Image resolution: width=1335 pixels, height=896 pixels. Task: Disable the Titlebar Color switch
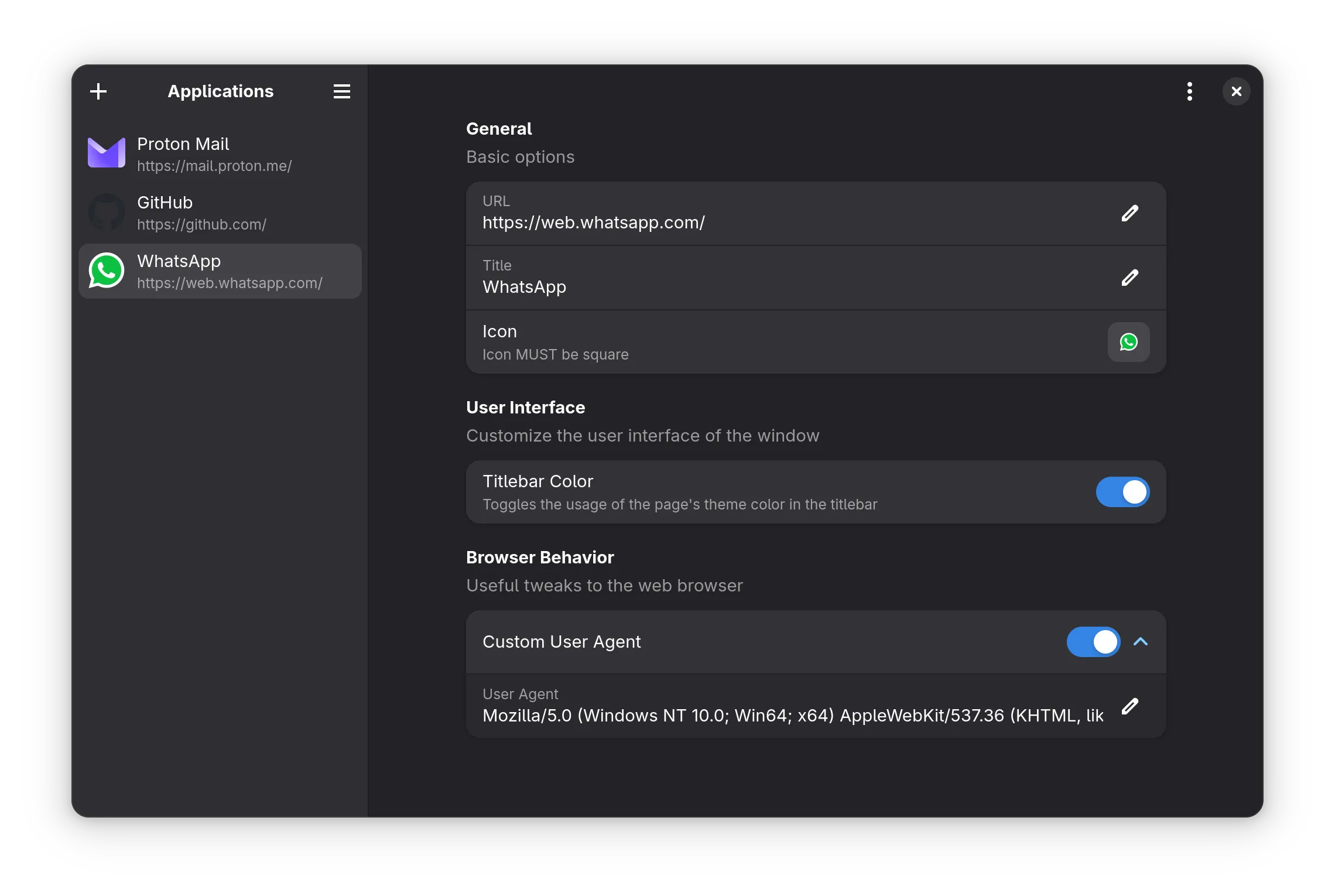coord(1122,492)
